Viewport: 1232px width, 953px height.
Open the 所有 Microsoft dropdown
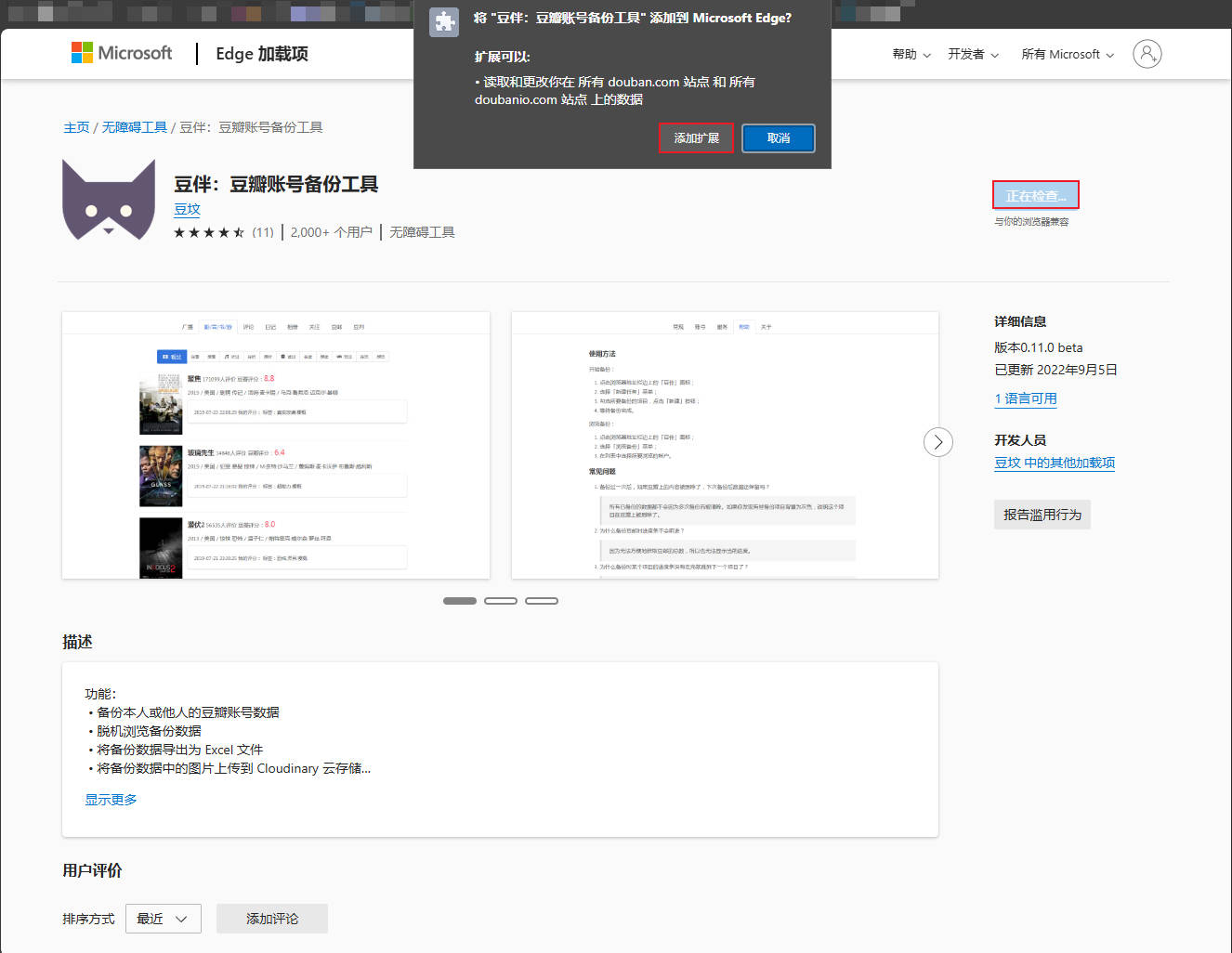(x=1067, y=55)
